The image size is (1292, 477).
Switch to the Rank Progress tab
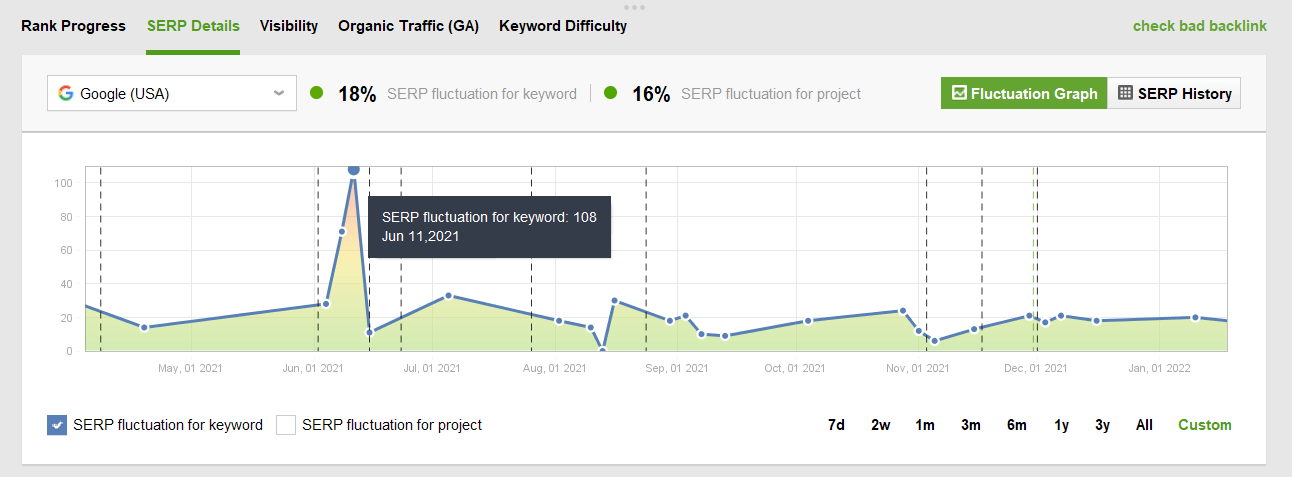coord(73,26)
